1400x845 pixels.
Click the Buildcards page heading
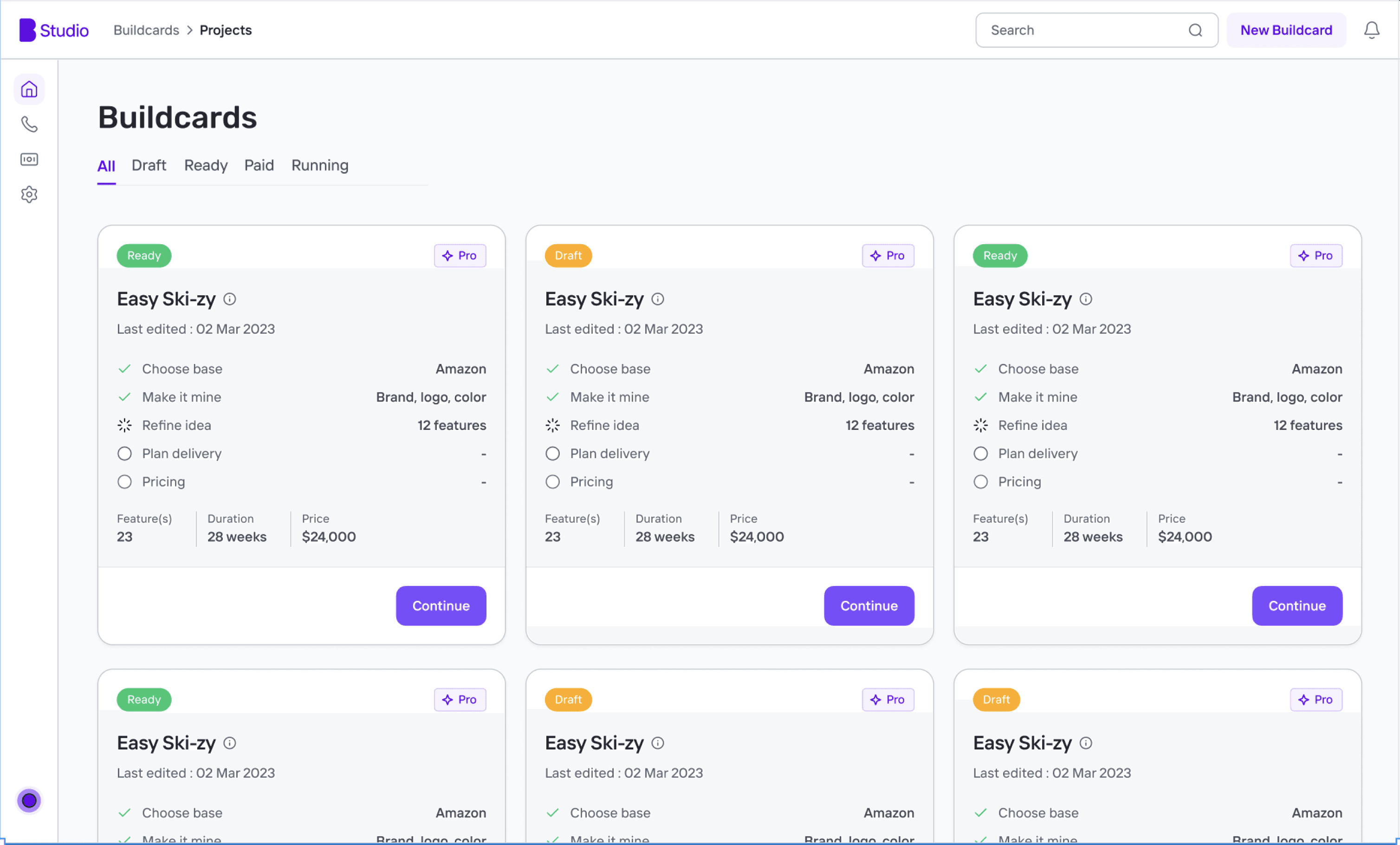click(x=177, y=117)
